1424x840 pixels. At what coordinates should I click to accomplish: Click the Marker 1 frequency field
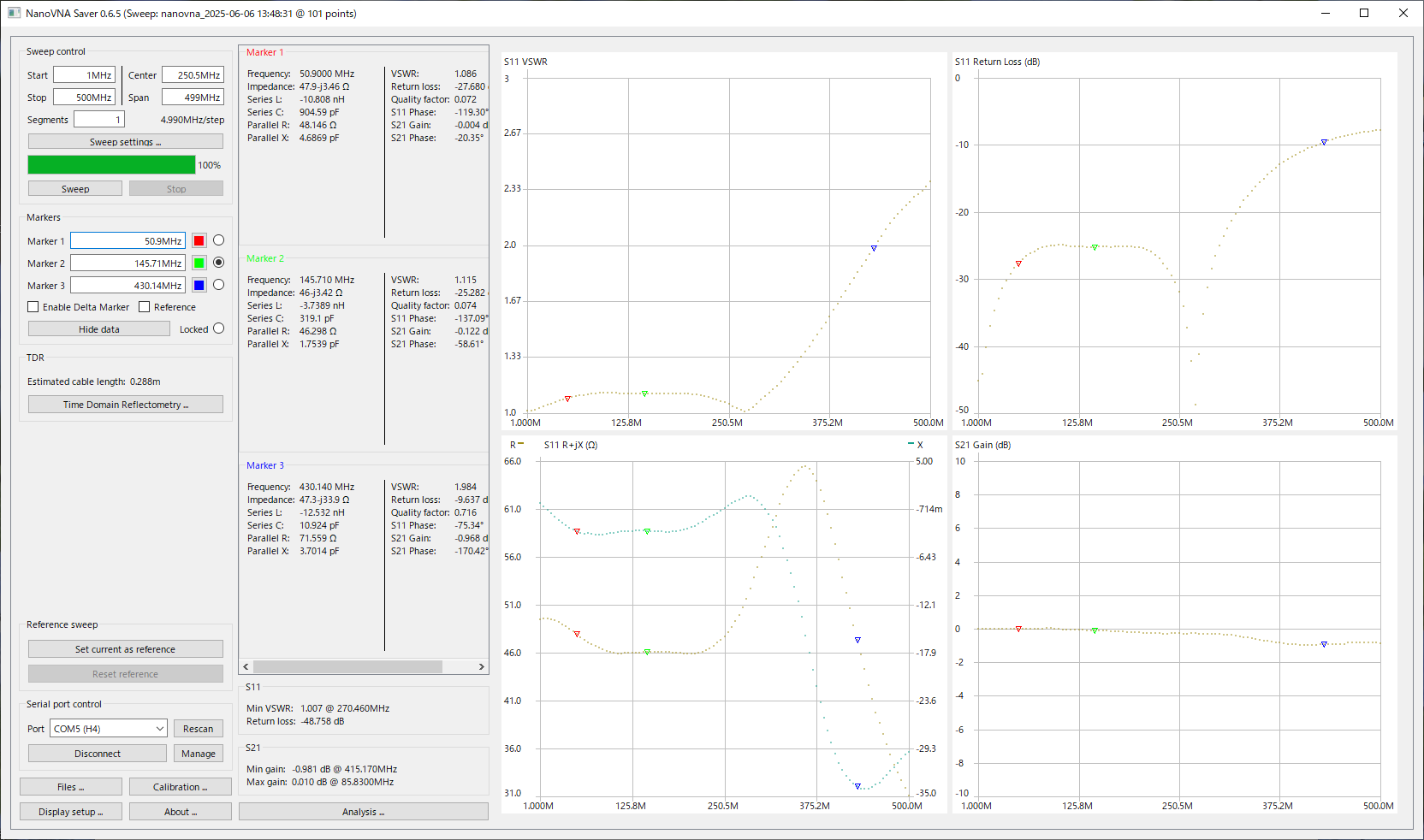click(x=128, y=241)
